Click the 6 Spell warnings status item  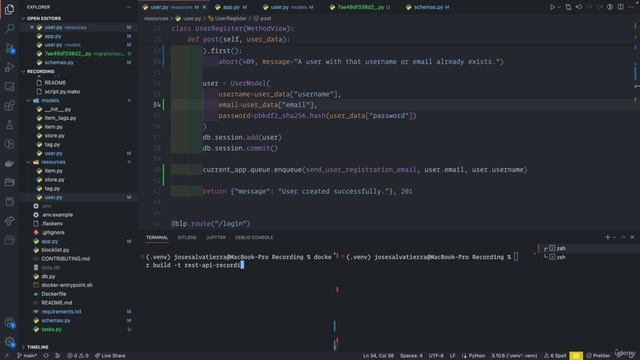coord(555,356)
